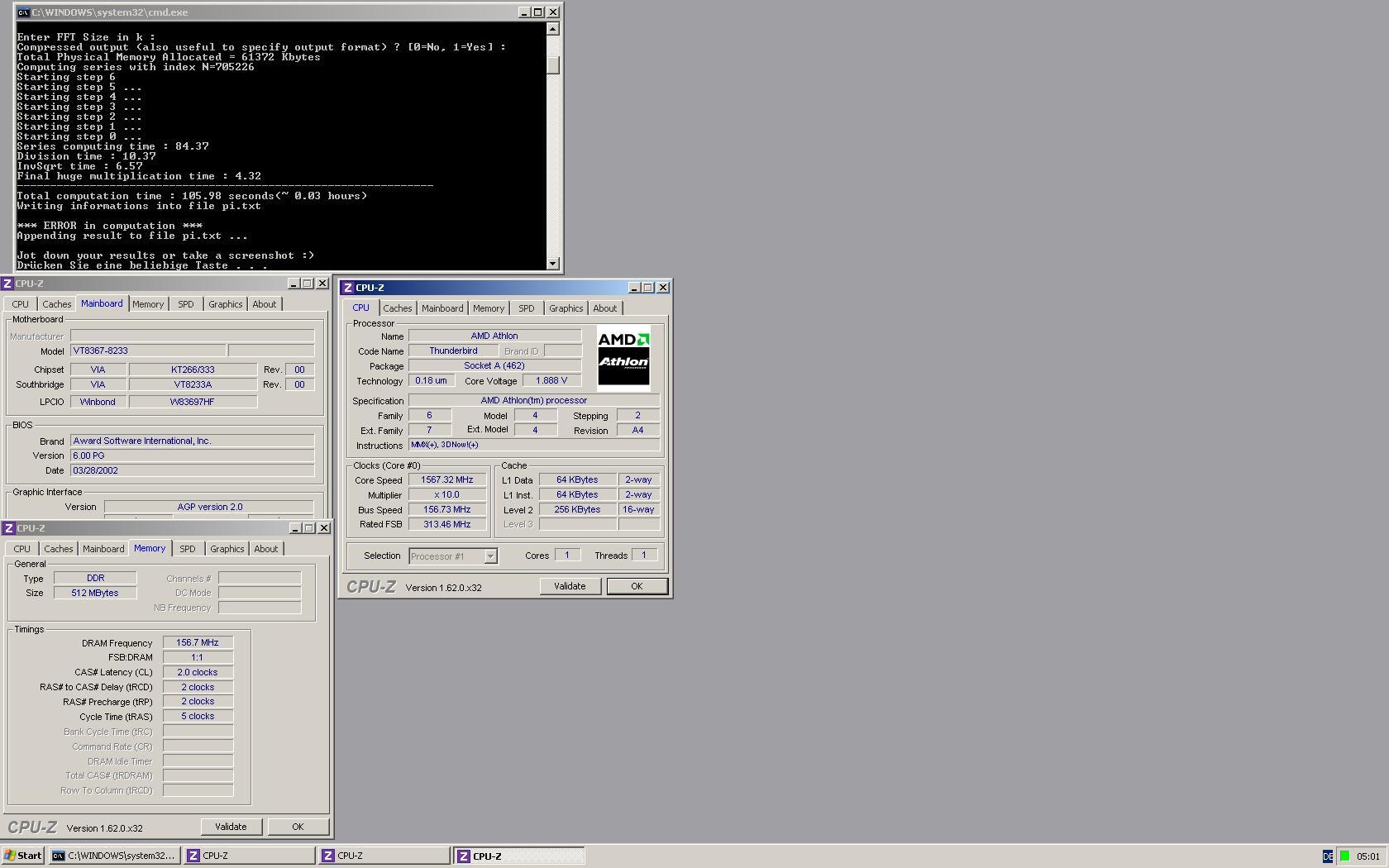Click Validate in the front CPU-Z window
This screenshot has width=1389, height=868.
[570, 586]
